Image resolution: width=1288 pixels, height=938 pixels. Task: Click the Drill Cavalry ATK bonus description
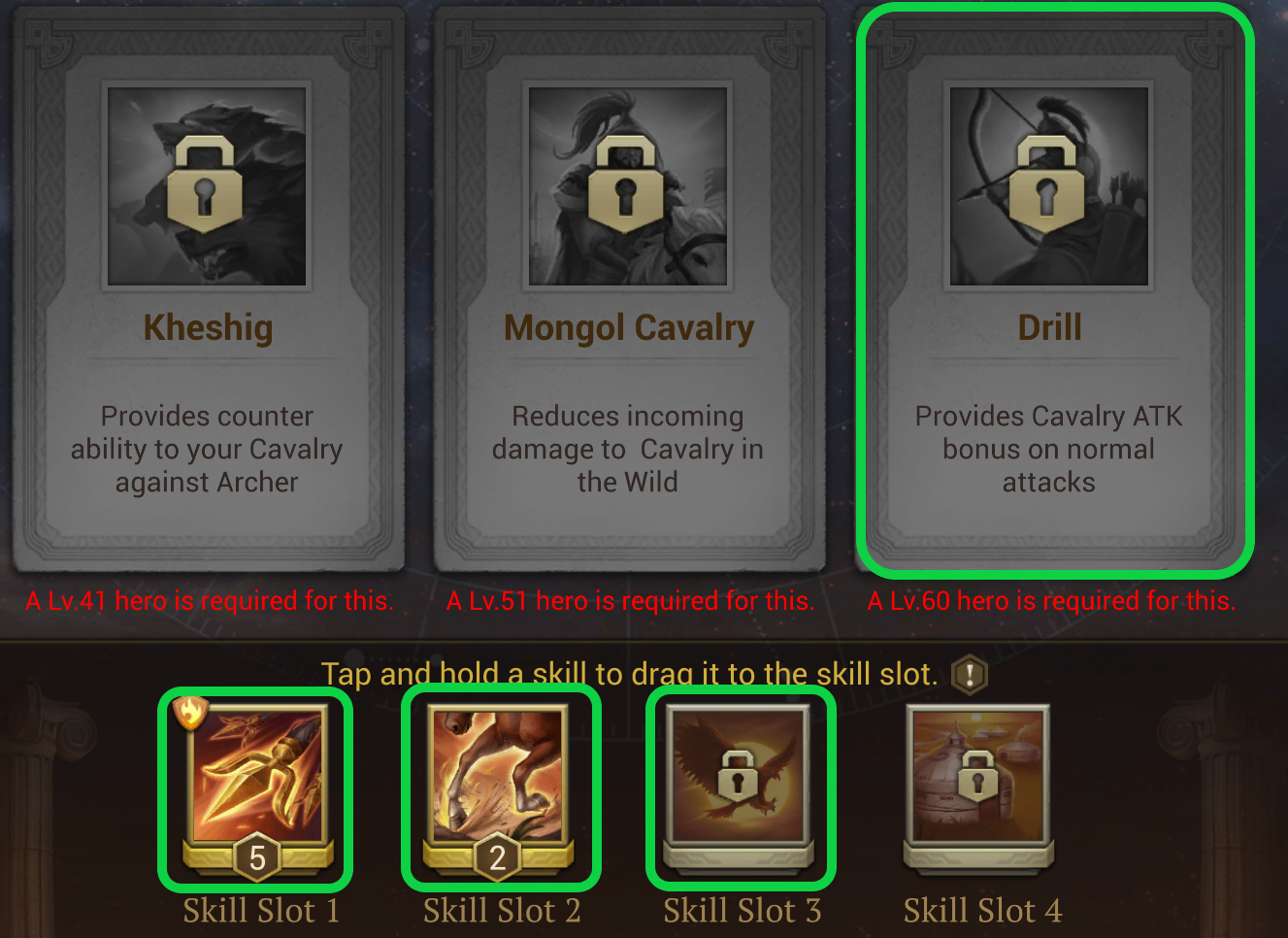tap(1049, 450)
